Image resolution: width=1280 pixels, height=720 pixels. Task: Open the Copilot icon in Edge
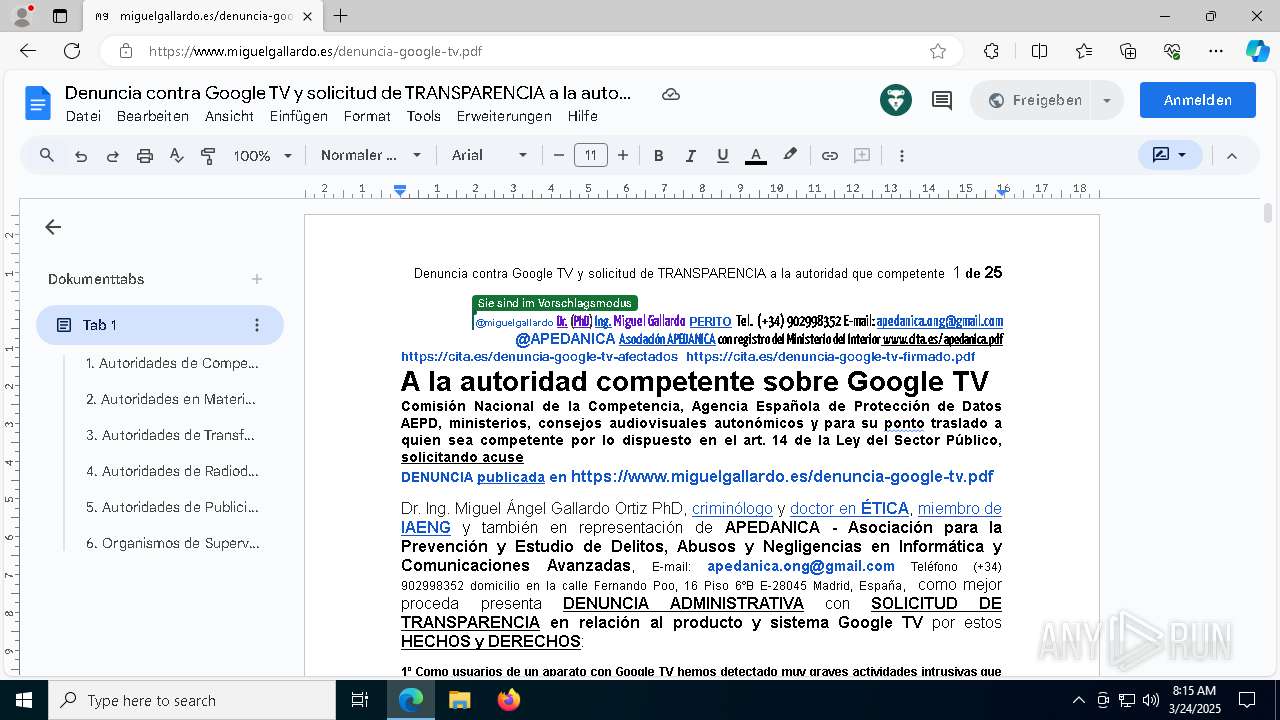tap(1257, 51)
